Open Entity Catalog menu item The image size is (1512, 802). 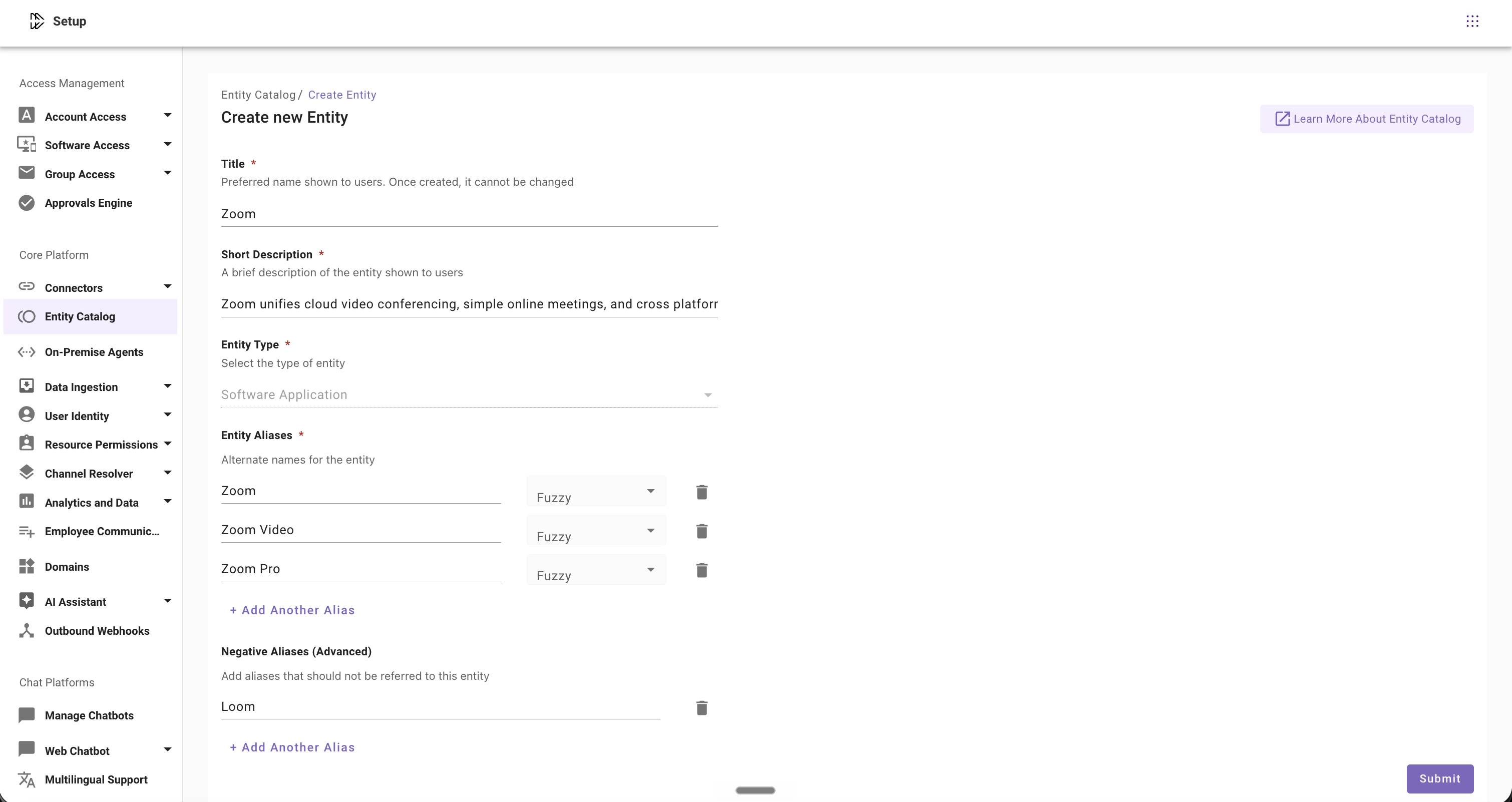tap(91, 316)
